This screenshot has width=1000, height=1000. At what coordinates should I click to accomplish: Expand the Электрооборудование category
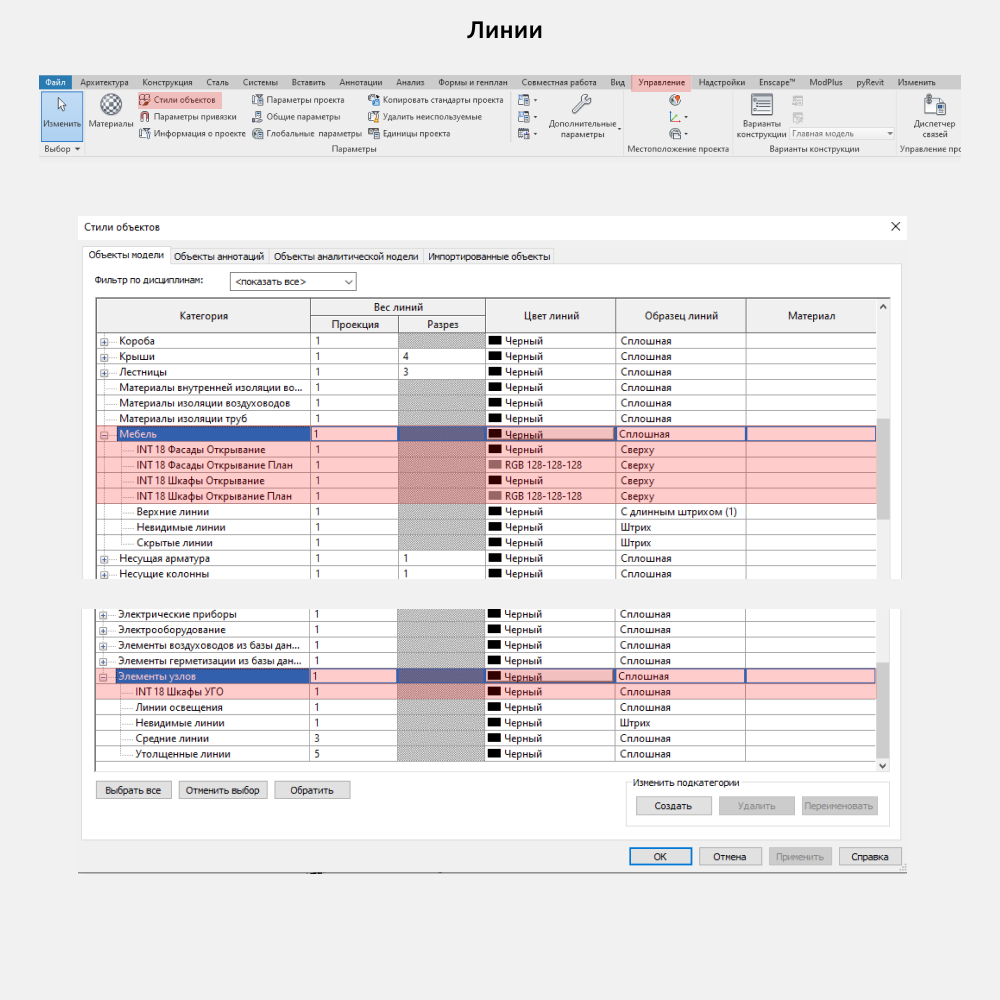pos(103,631)
